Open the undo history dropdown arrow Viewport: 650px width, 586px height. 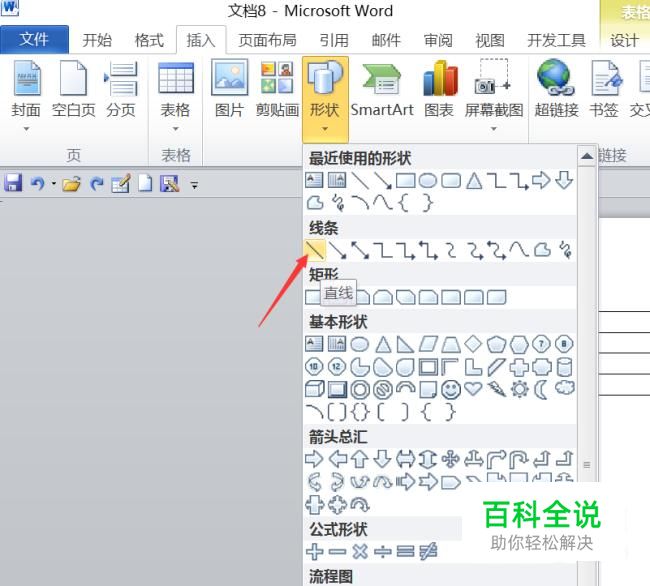pyautogui.click(x=54, y=183)
